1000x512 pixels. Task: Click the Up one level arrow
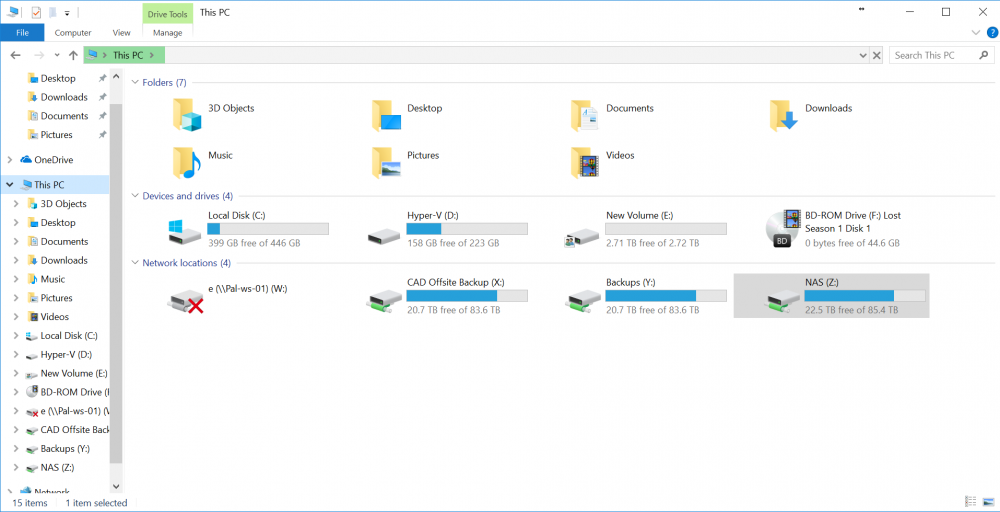coord(73,55)
